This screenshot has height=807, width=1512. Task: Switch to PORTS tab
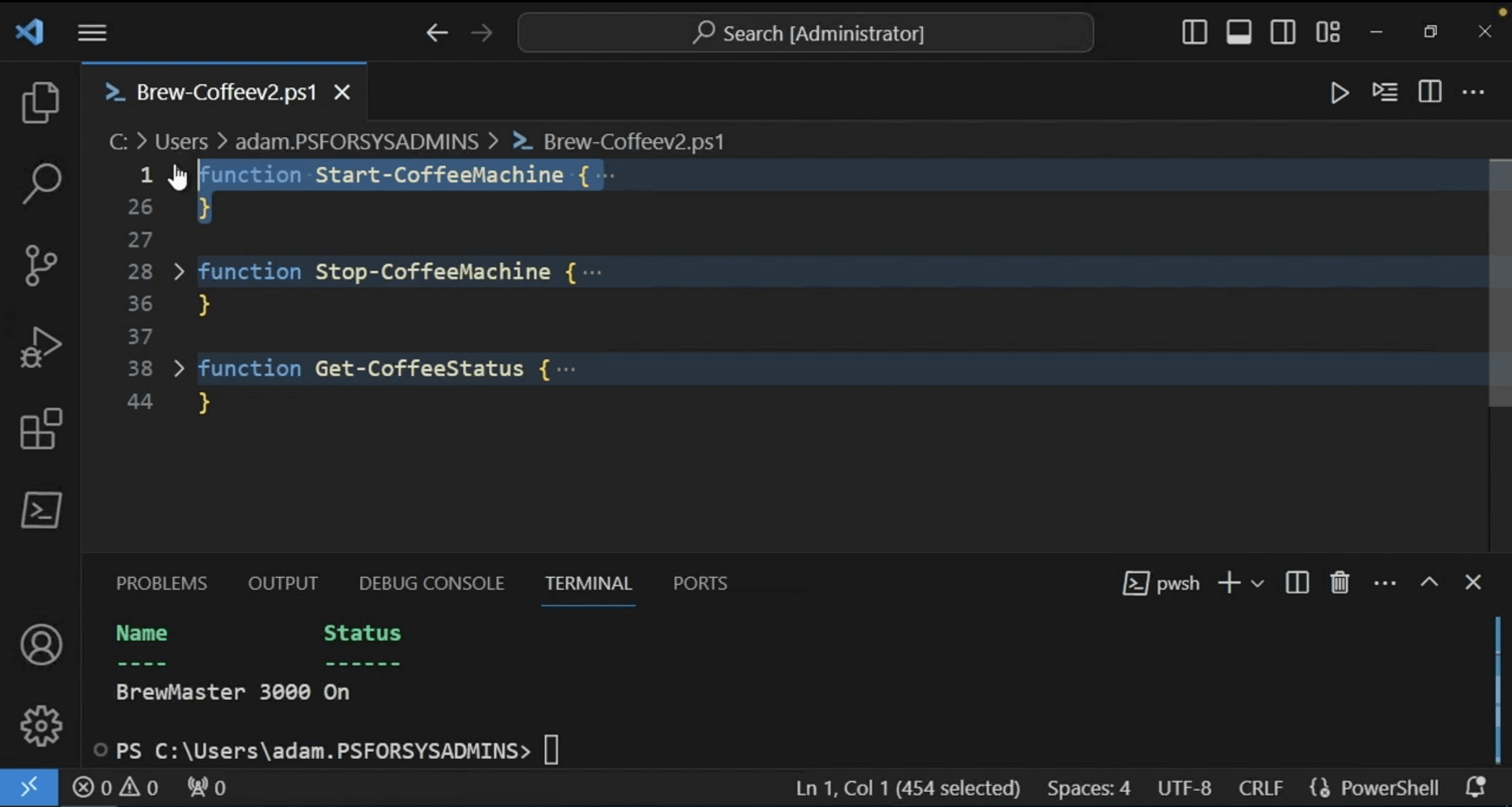tap(699, 583)
